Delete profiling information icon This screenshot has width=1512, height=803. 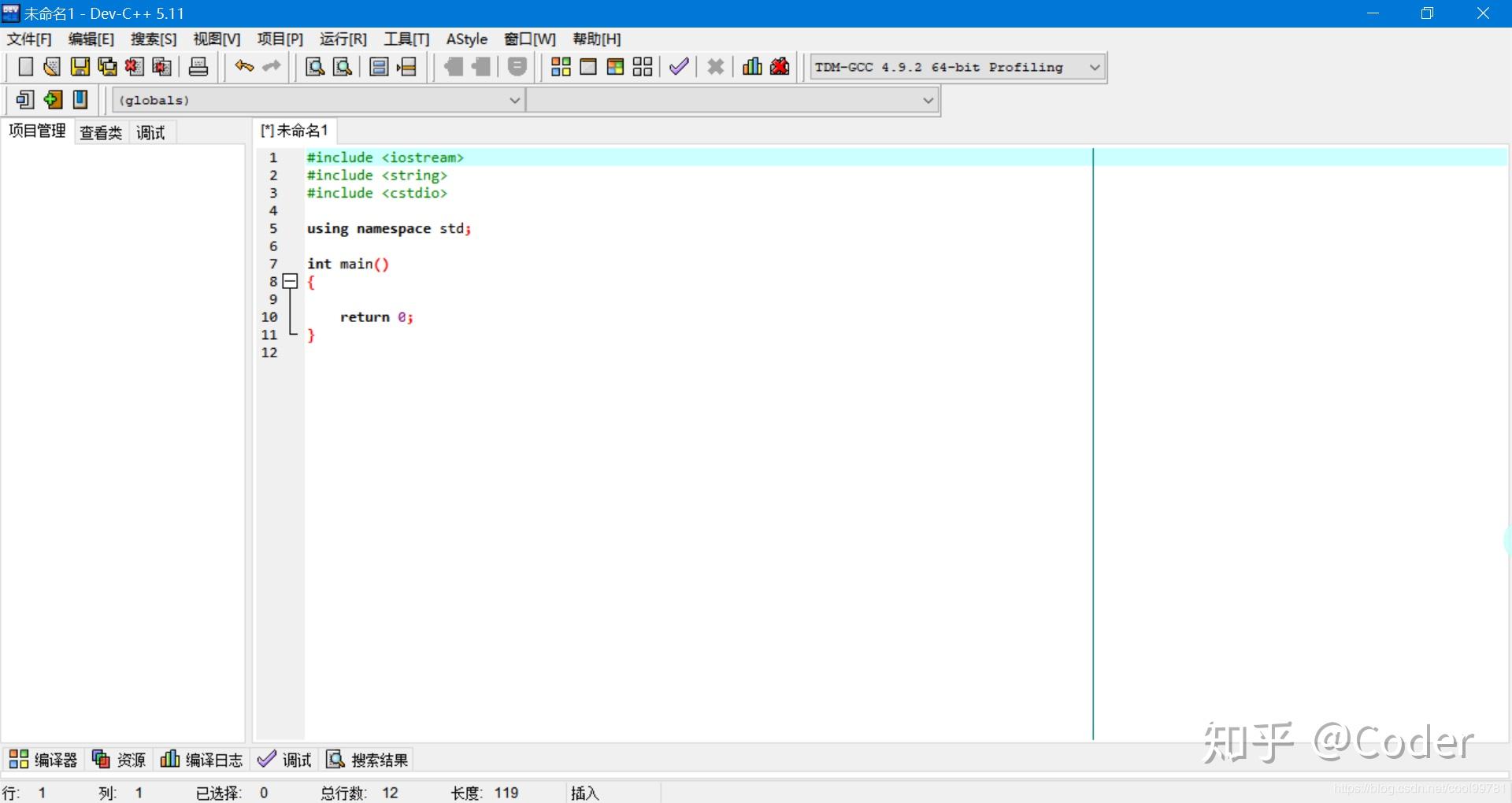780,67
